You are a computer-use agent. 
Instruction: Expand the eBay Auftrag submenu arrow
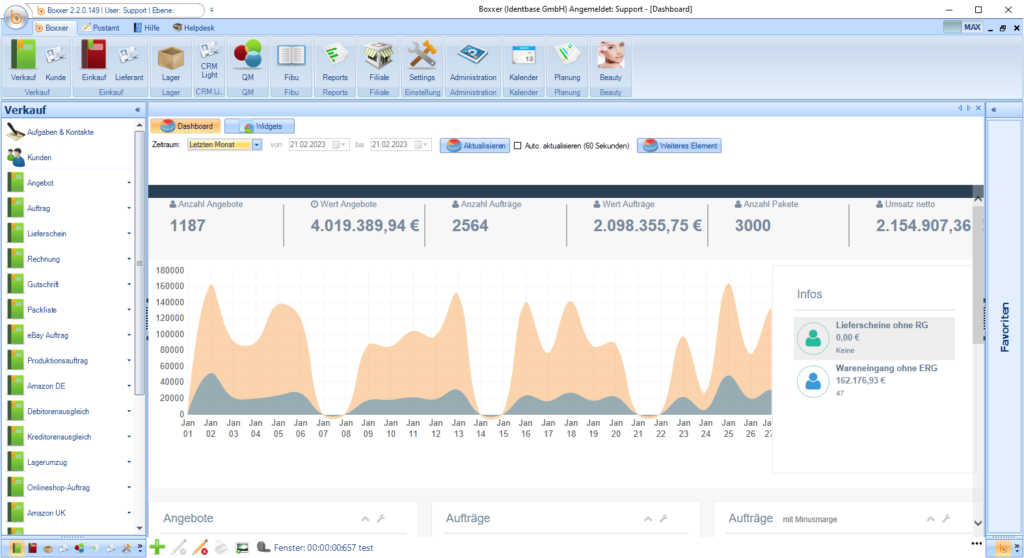tap(129, 335)
